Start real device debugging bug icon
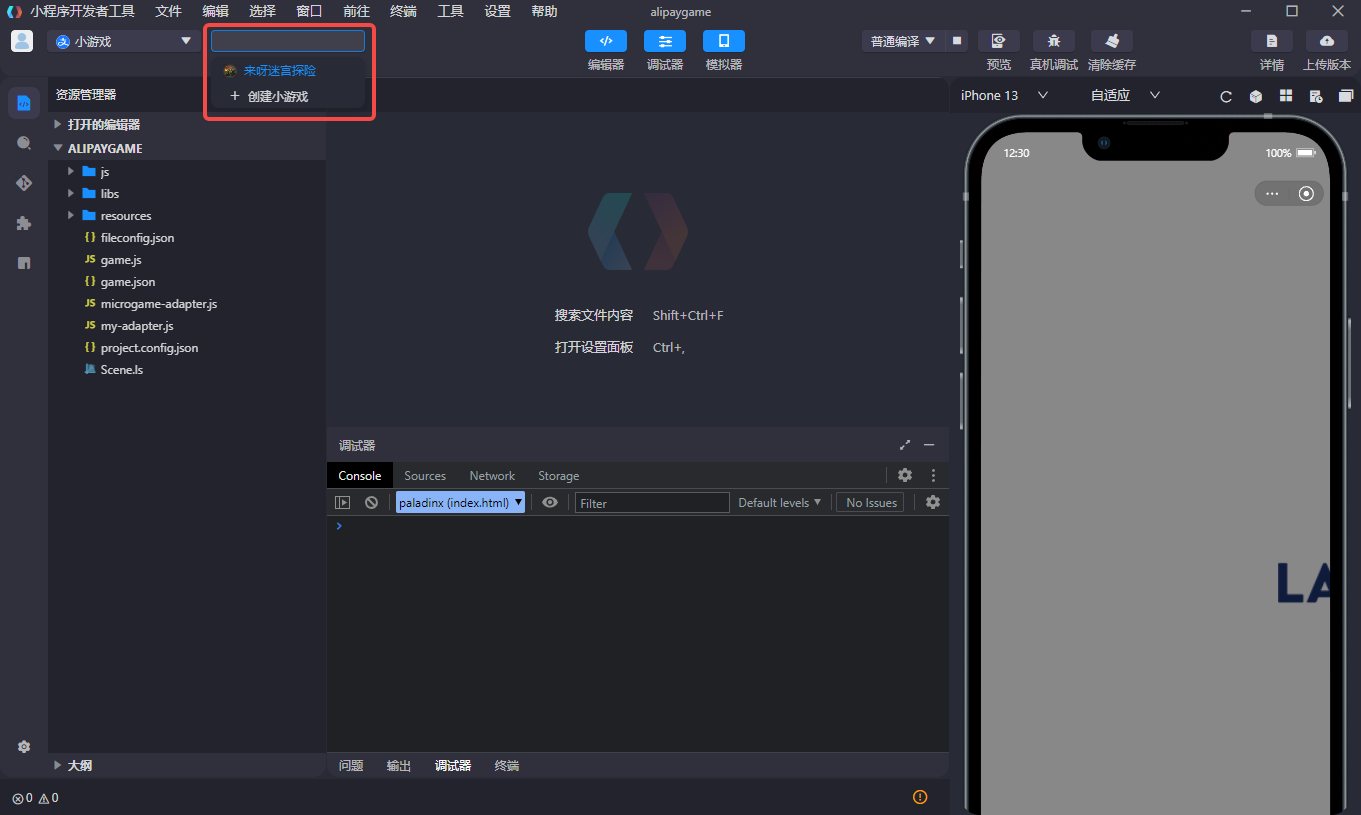 pyautogui.click(x=1053, y=41)
